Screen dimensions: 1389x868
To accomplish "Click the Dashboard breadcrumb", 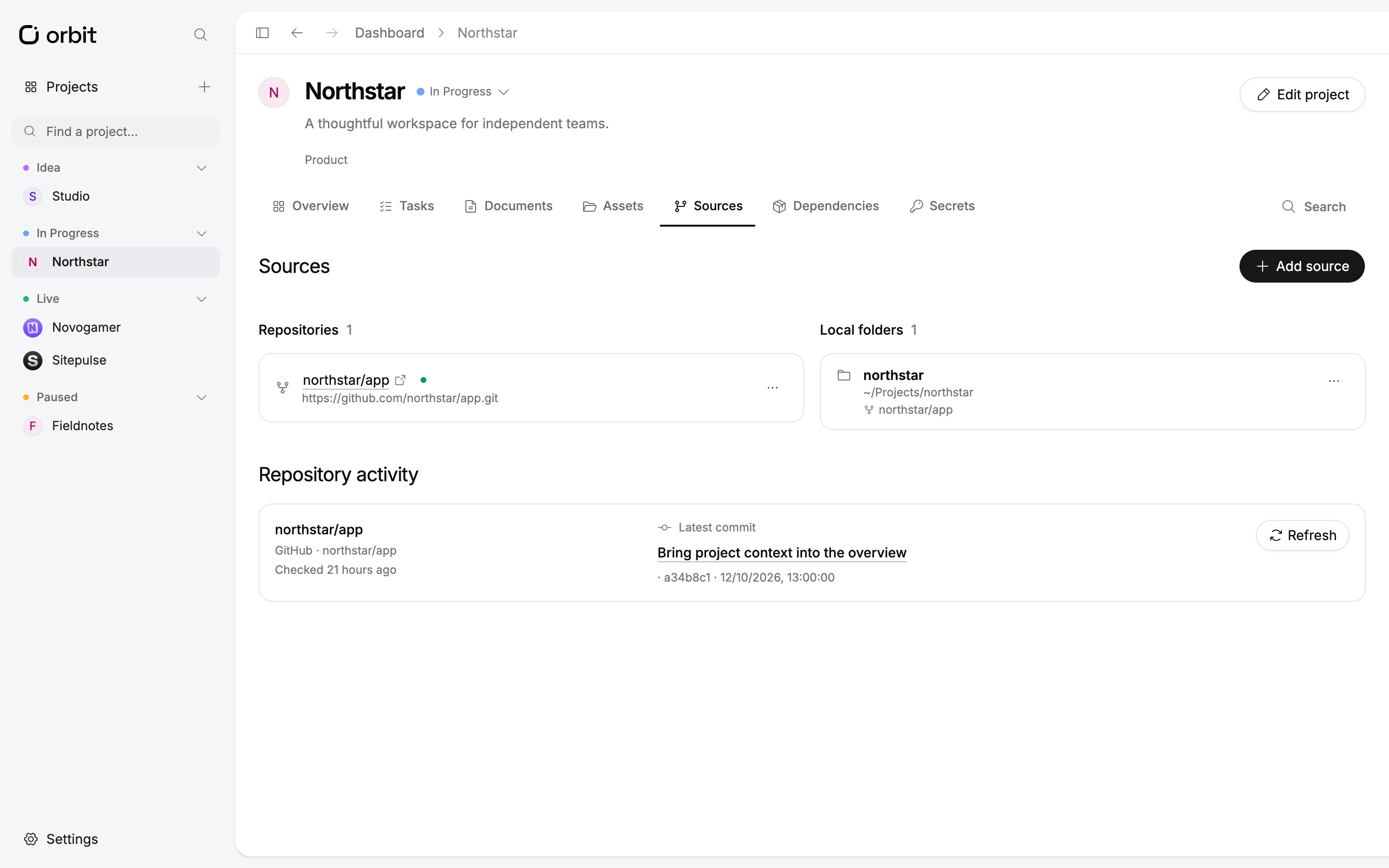I will click(x=390, y=33).
